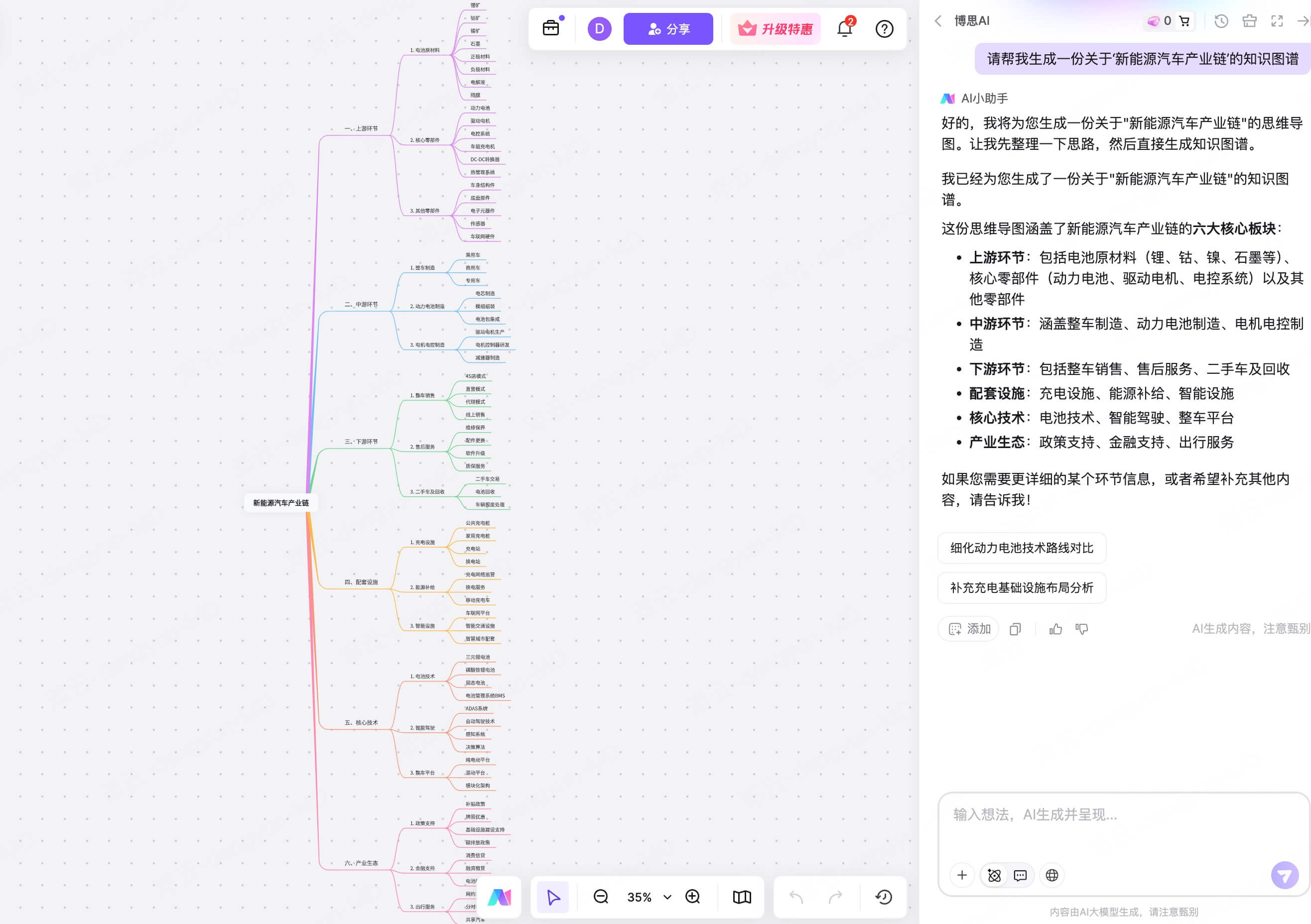Toggle the chat mode bubble icon

[1021, 875]
